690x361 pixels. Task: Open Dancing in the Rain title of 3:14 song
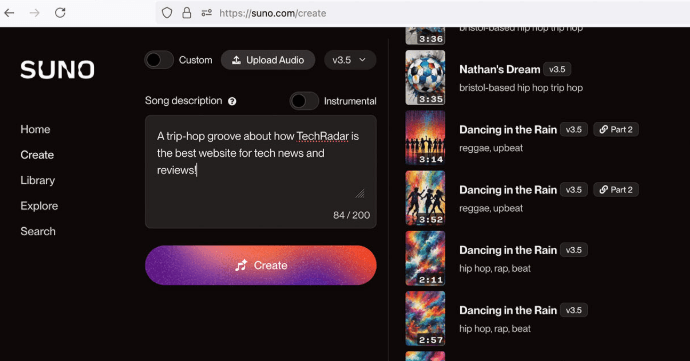pyautogui.click(x=508, y=130)
